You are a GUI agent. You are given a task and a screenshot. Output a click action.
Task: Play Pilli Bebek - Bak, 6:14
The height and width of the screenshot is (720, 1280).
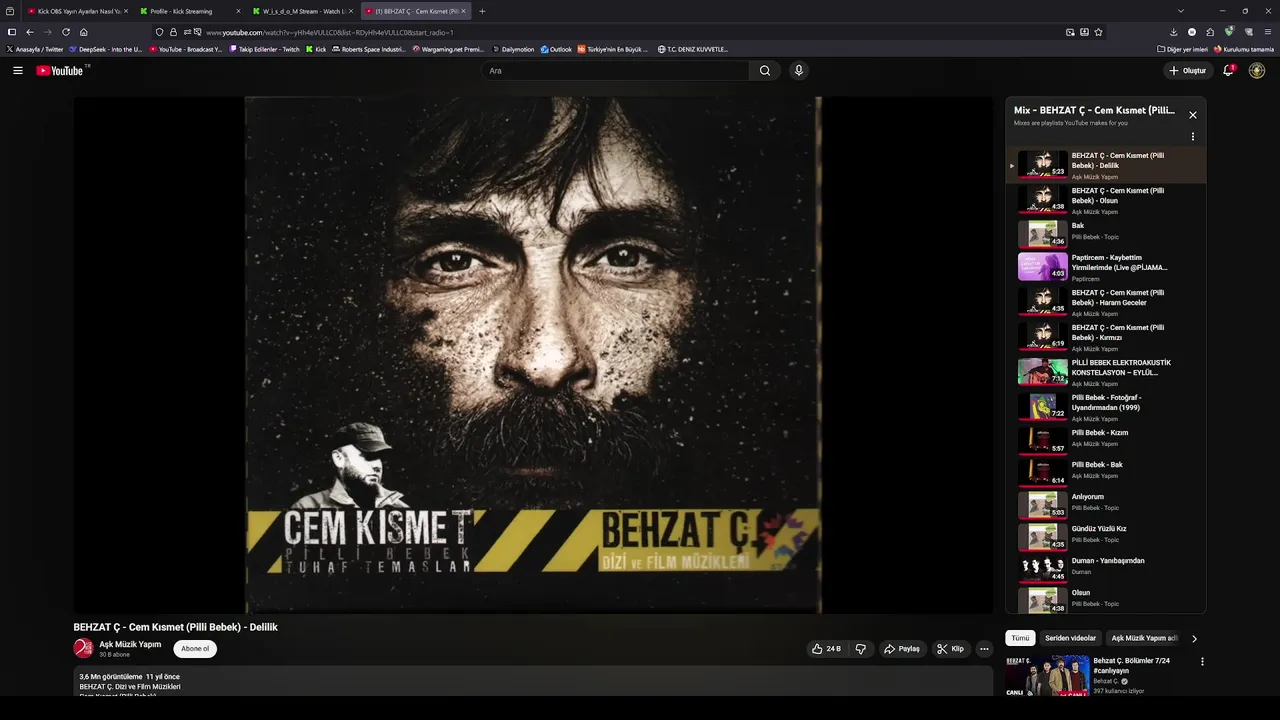coord(1106,472)
